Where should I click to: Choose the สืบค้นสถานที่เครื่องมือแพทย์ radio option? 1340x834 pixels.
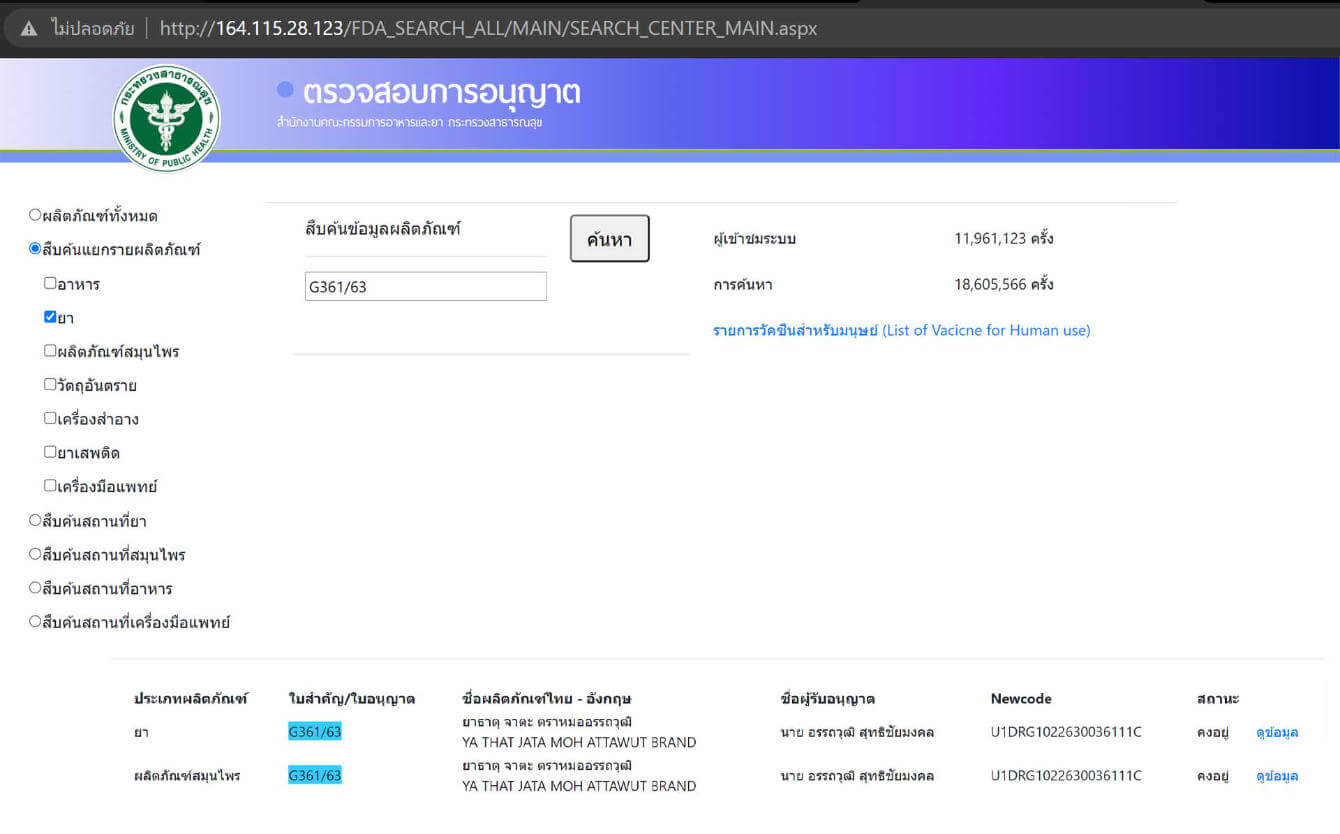click(x=35, y=622)
